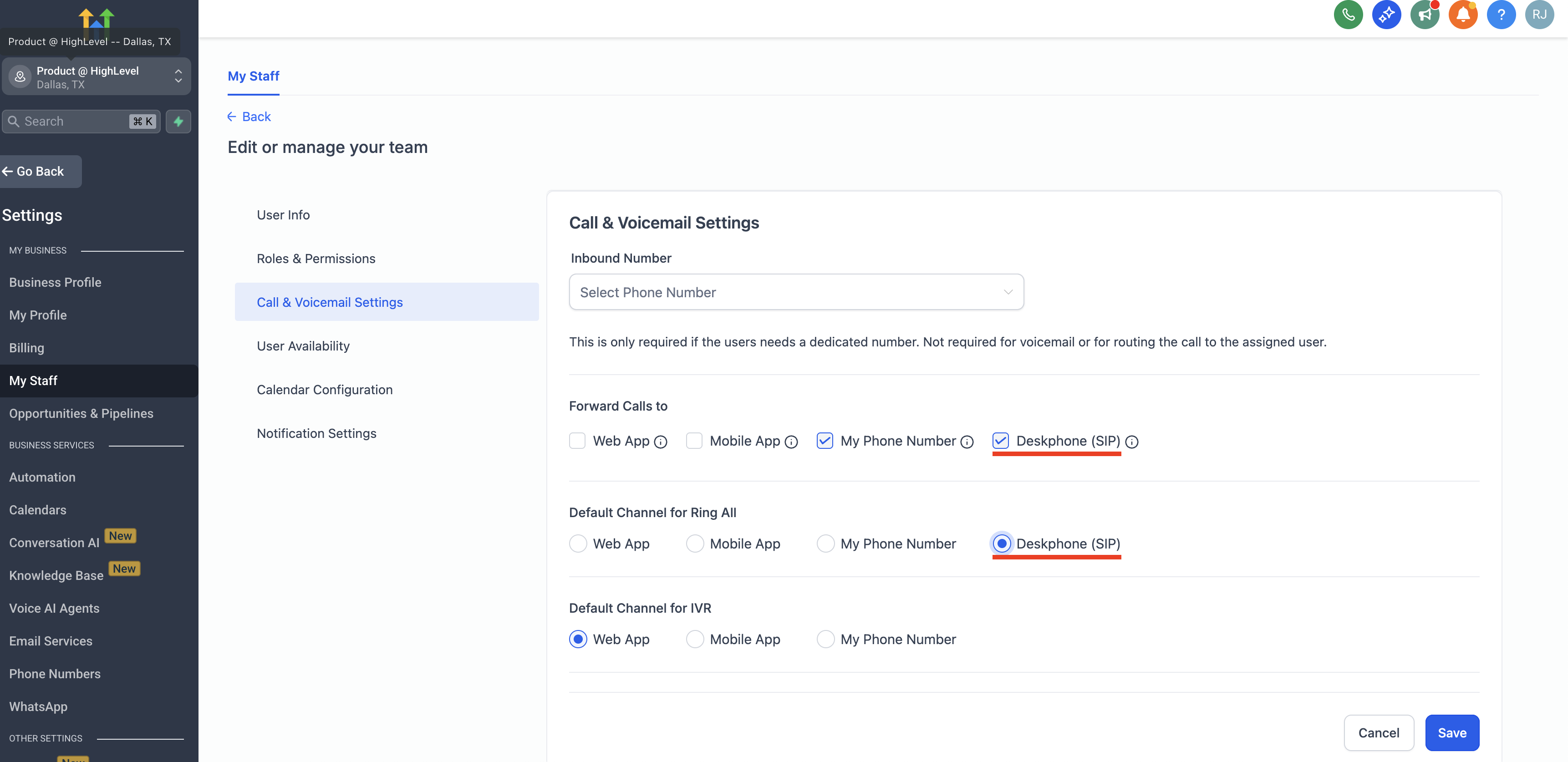The width and height of the screenshot is (1568, 762).
Task: Enable the Web App forward calls checkbox
Action: coord(577,441)
